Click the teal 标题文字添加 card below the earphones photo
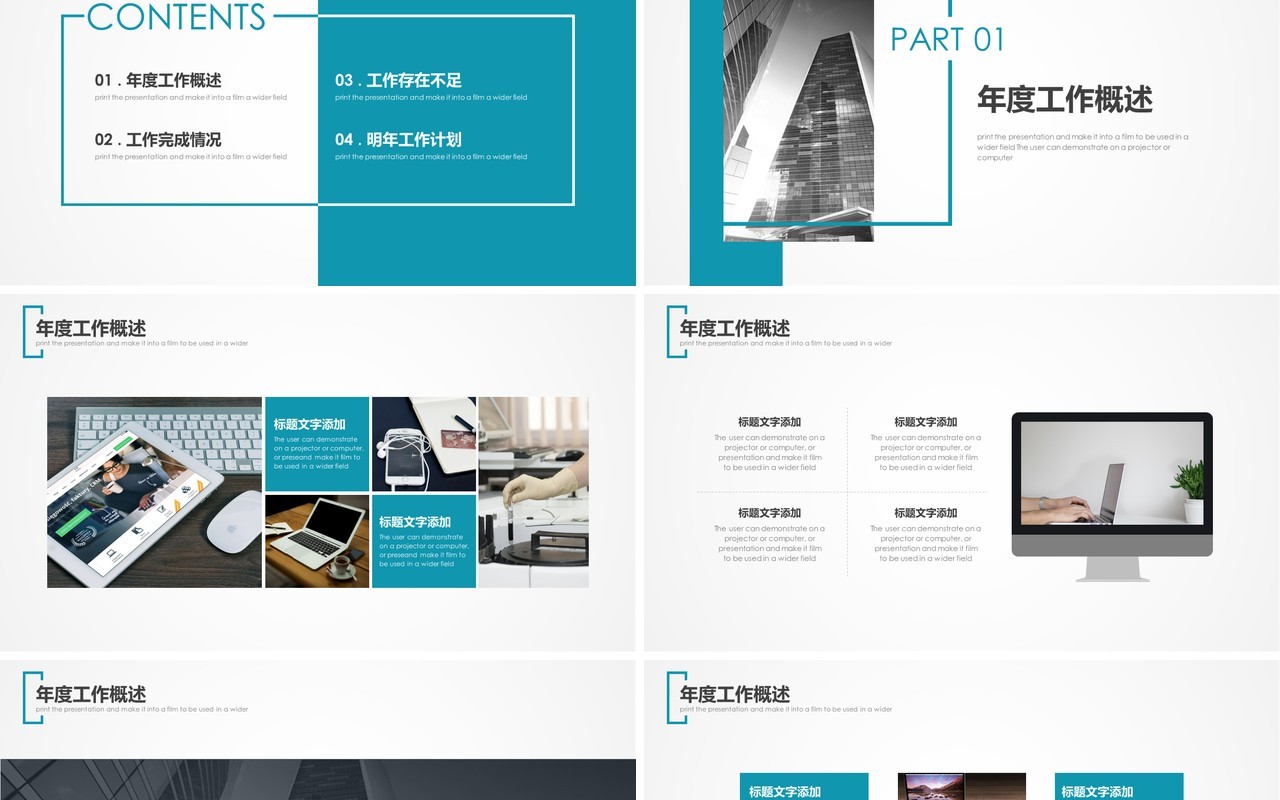The width and height of the screenshot is (1280, 800). pos(424,541)
